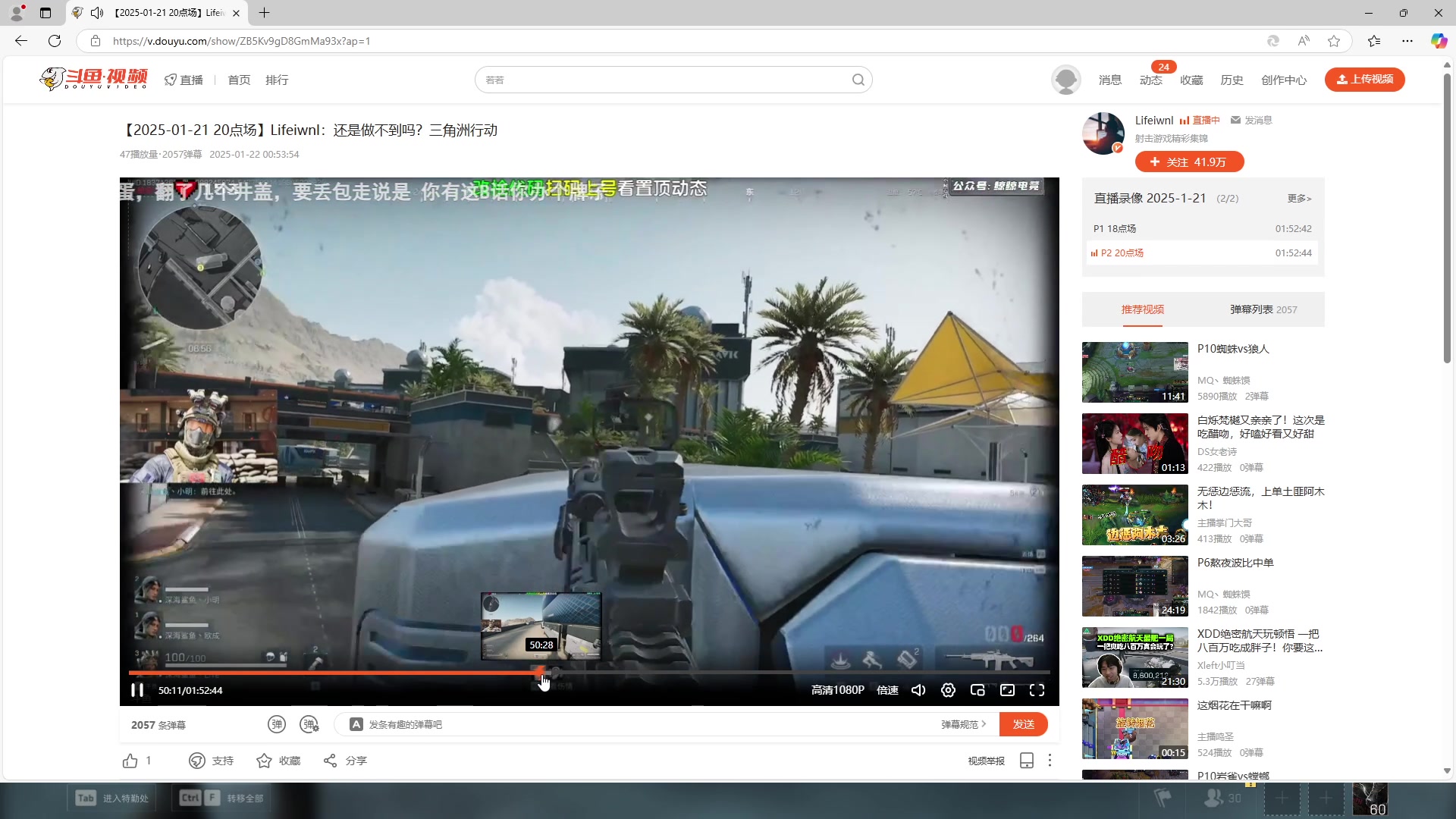Click page vertical scrollbar

coord(1447,219)
